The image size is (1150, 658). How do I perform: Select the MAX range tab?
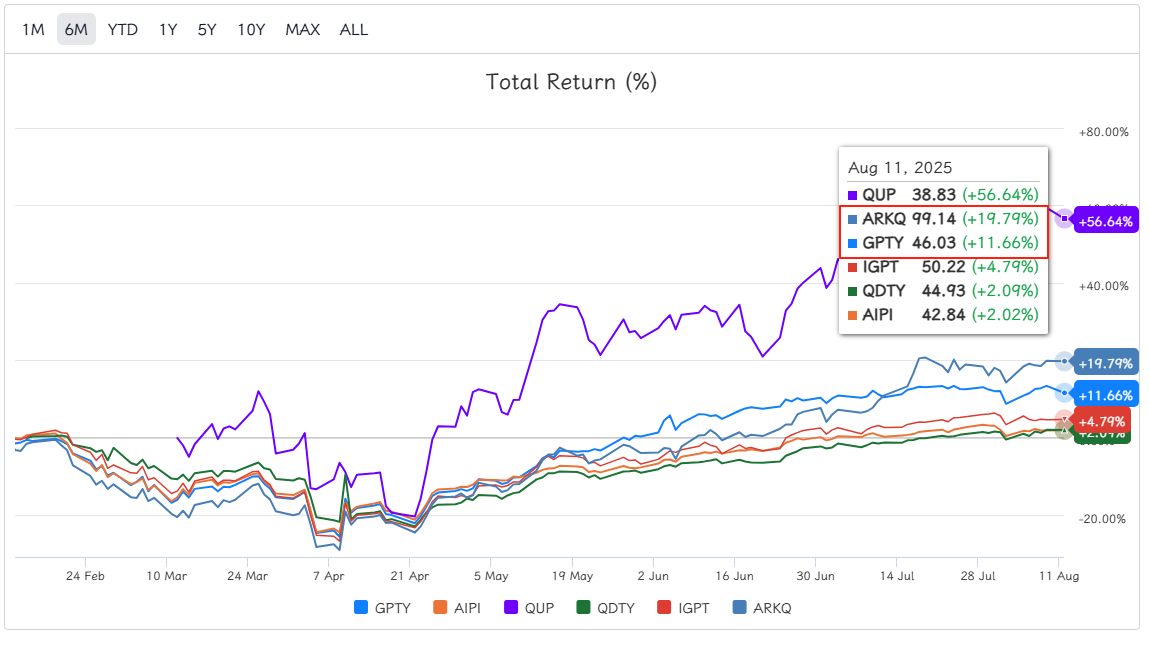coord(303,30)
